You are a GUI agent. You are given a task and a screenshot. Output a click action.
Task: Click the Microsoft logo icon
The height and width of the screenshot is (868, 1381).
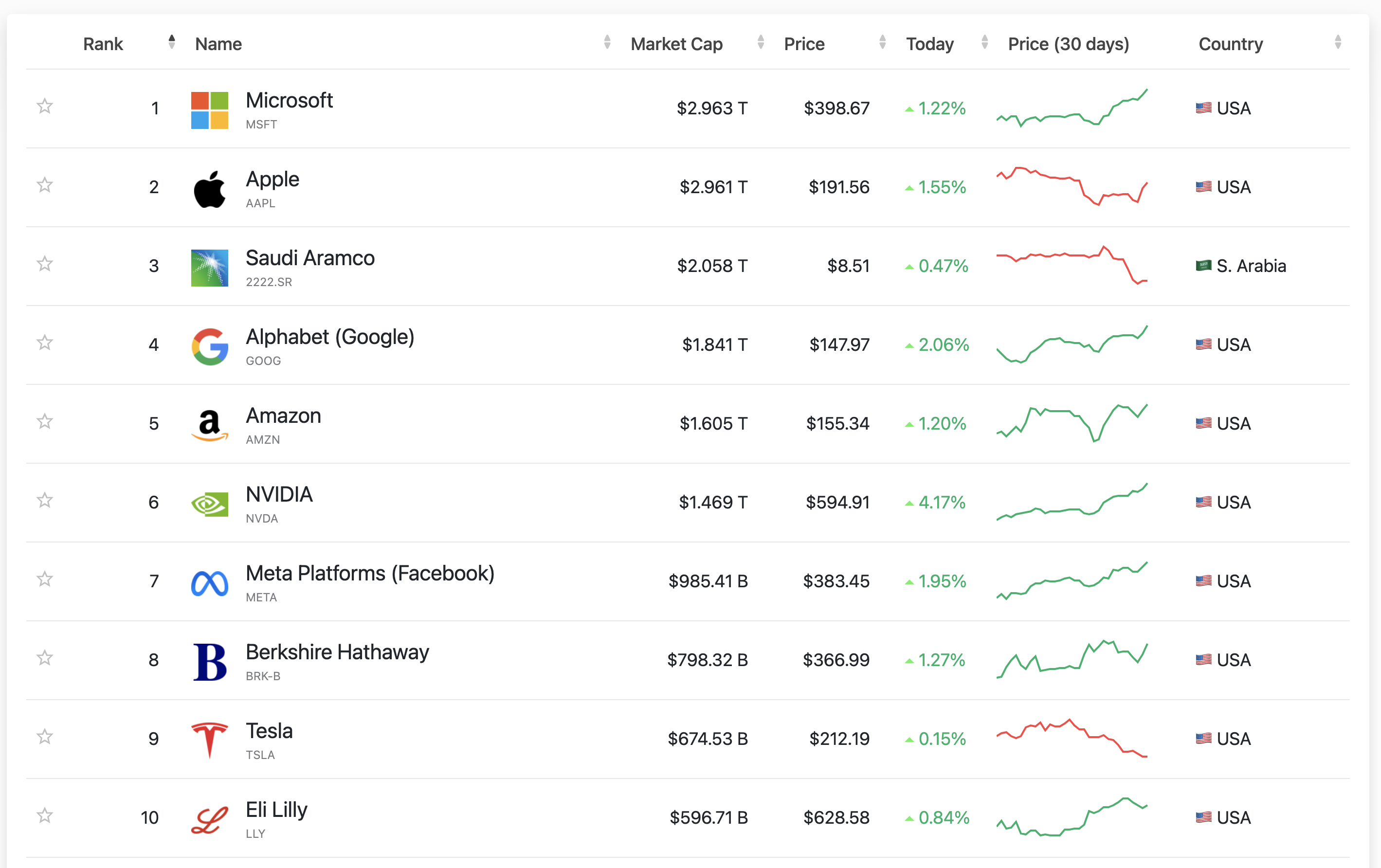(x=209, y=110)
